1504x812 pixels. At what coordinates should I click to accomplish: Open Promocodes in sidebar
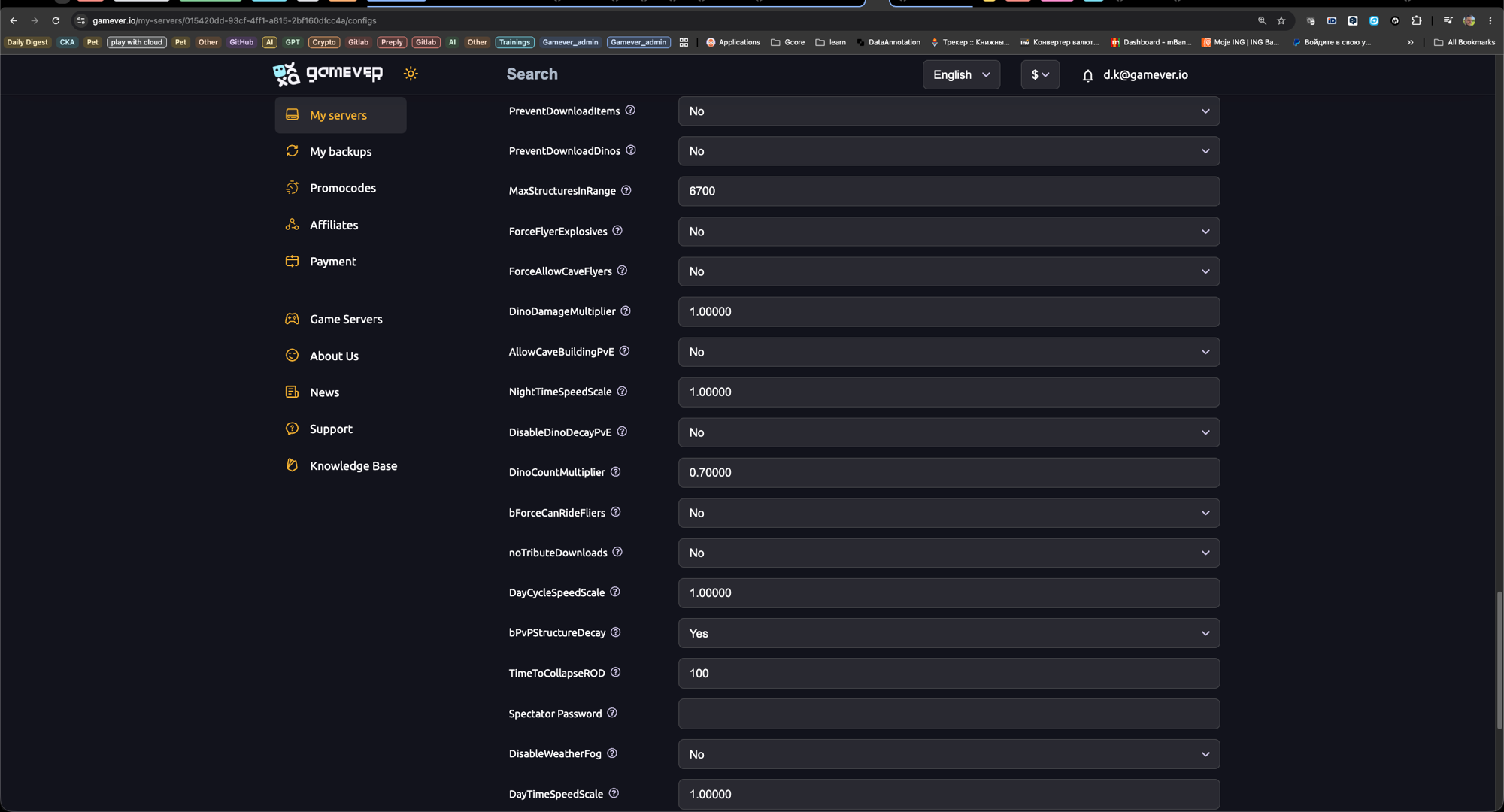[x=342, y=188]
